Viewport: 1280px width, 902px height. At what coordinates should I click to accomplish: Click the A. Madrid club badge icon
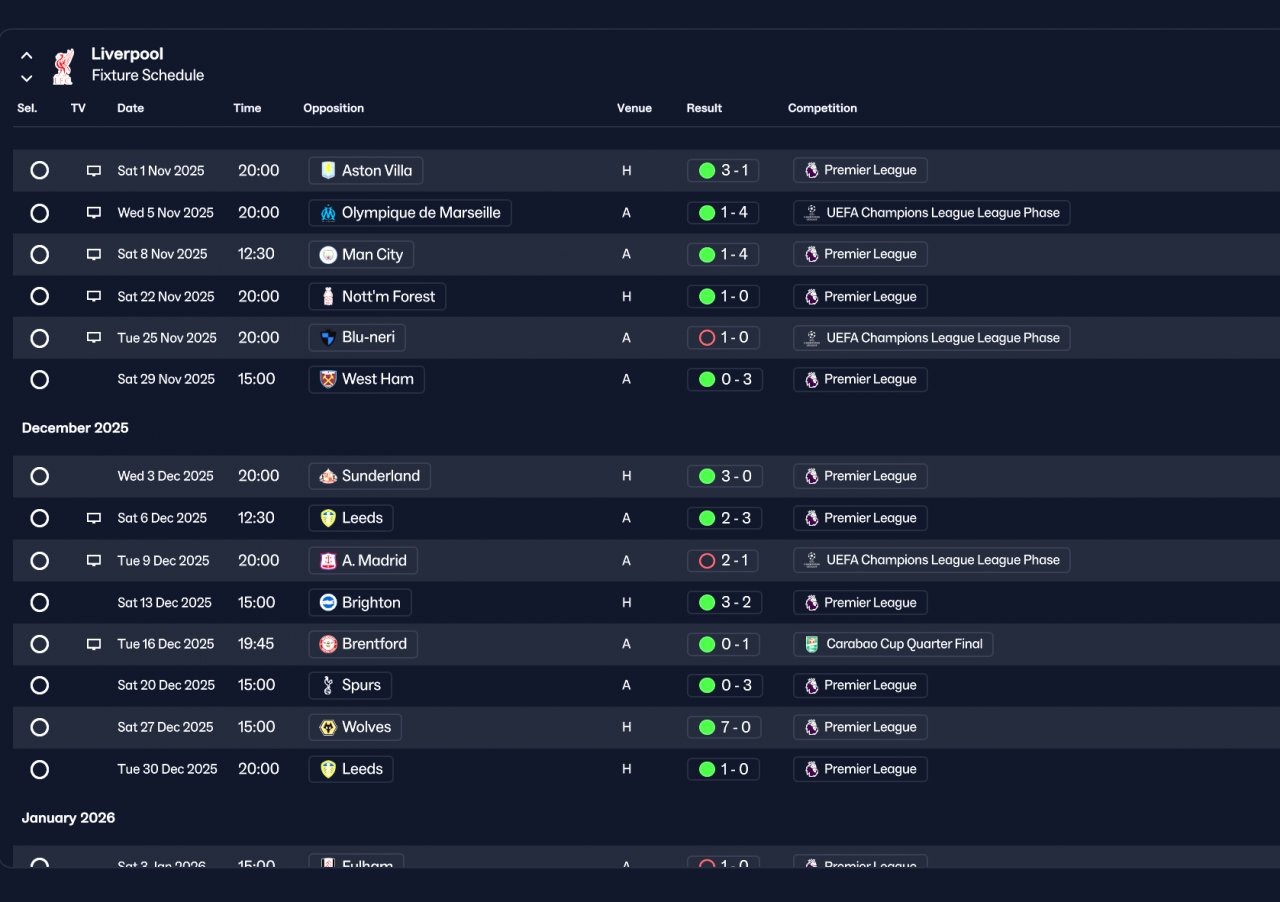click(328, 561)
